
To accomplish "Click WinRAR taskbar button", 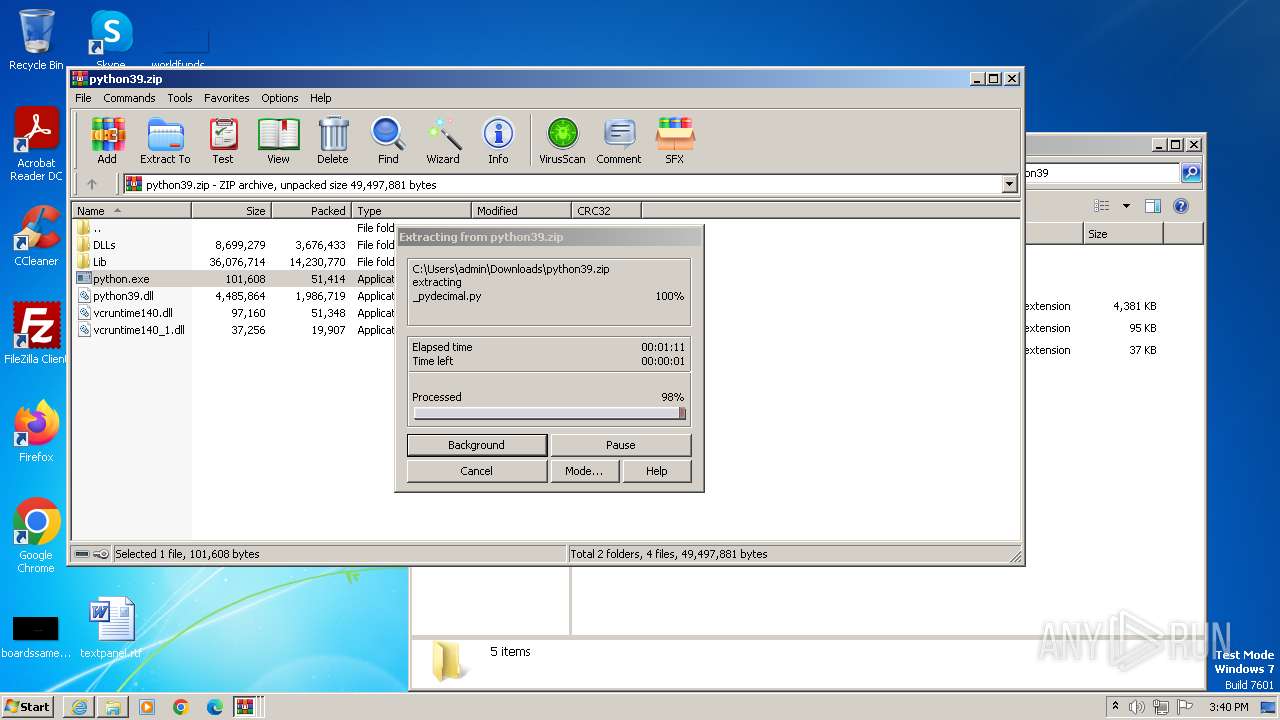I will (245, 707).
